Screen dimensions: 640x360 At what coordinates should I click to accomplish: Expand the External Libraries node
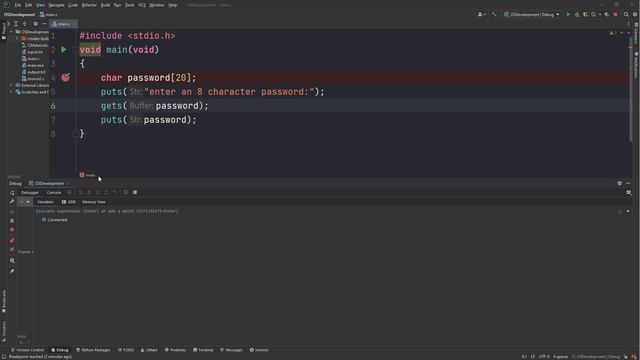click(x=11, y=85)
